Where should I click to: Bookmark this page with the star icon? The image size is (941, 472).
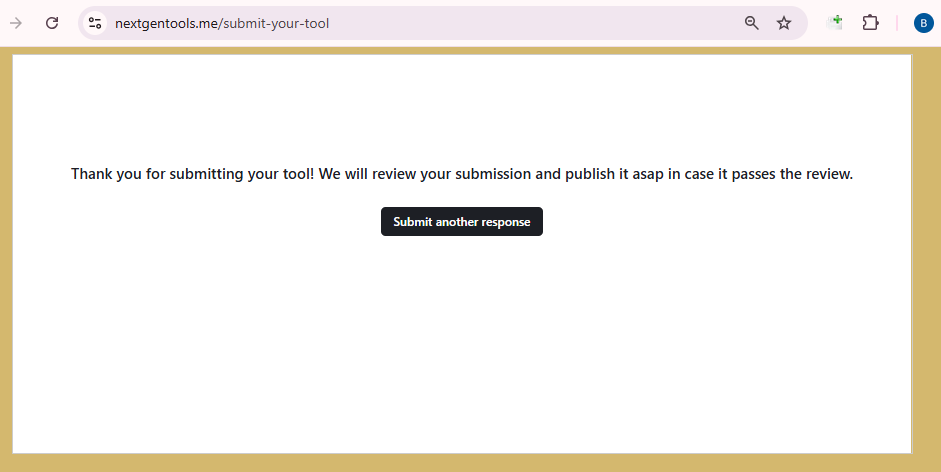pos(784,23)
